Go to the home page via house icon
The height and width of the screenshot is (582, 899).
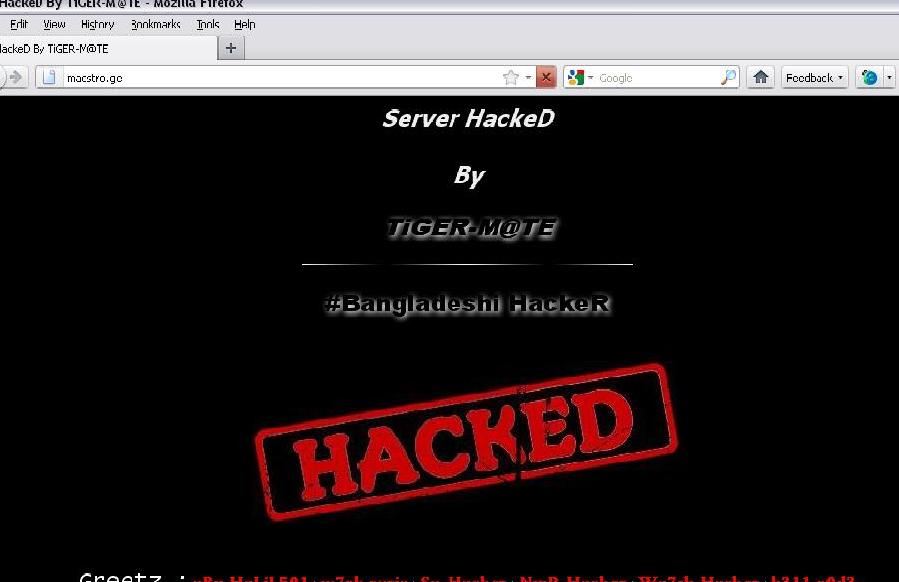[761, 77]
